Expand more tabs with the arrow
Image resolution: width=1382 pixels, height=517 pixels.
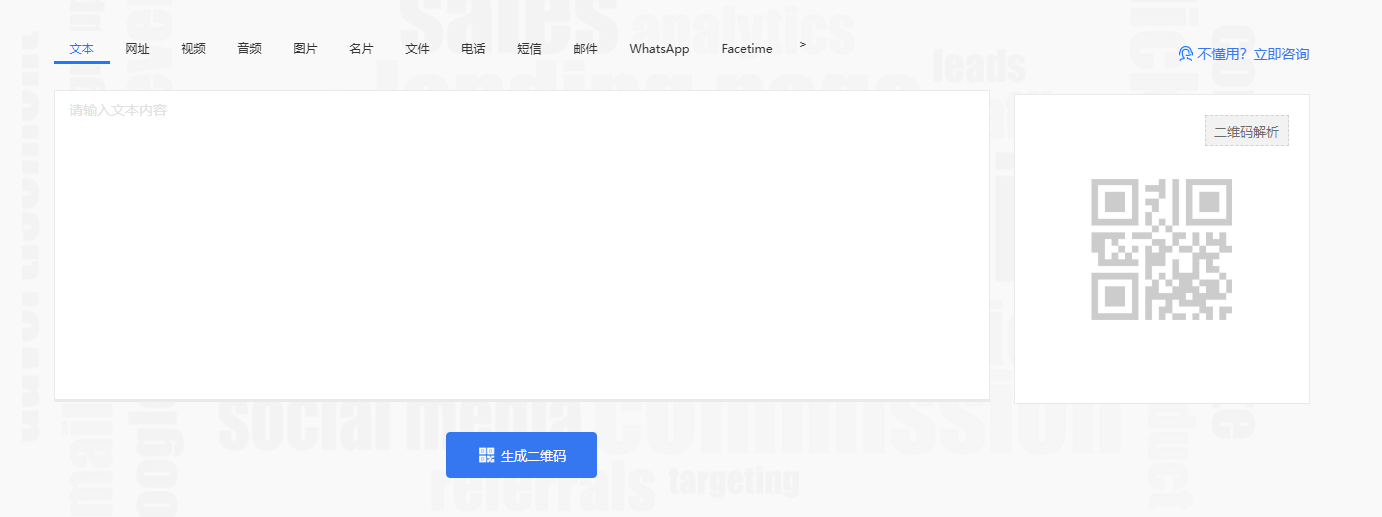click(802, 45)
